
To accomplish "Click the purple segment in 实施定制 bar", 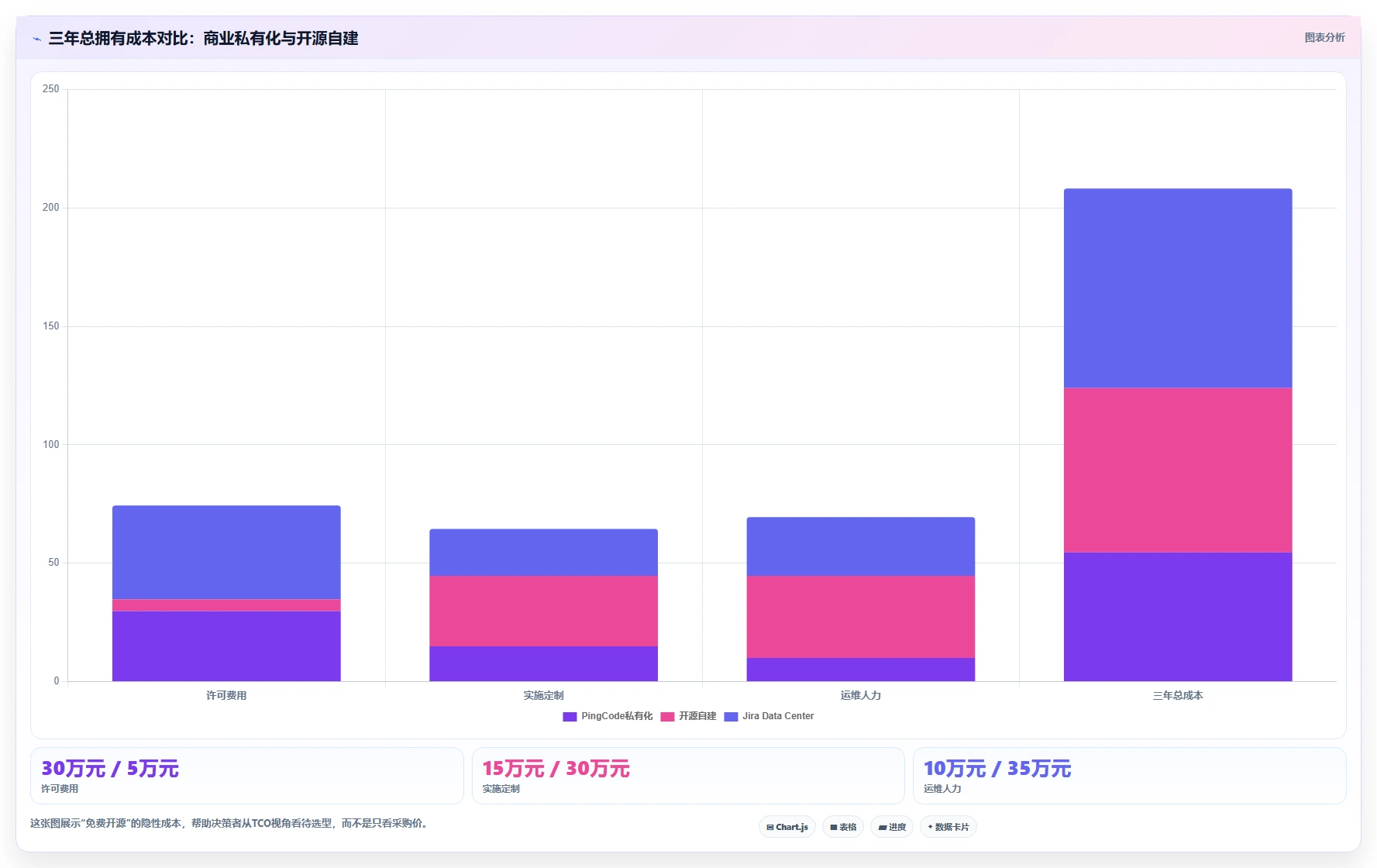I will tap(543, 664).
